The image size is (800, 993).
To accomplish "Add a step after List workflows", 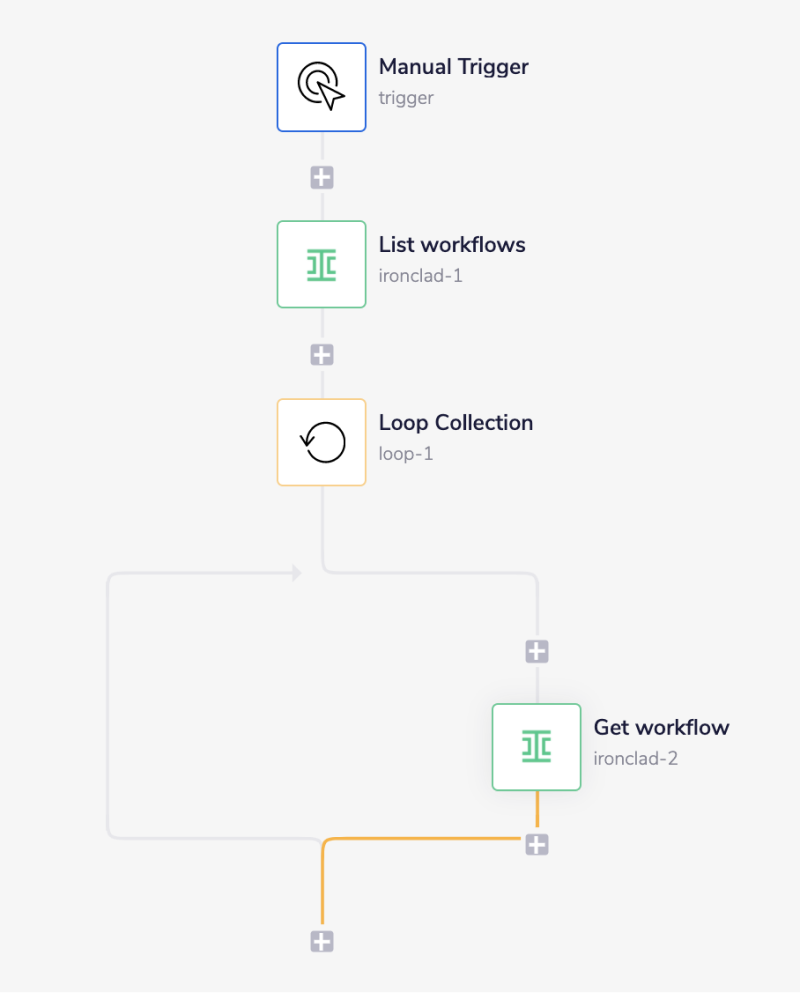I will 321,353.
